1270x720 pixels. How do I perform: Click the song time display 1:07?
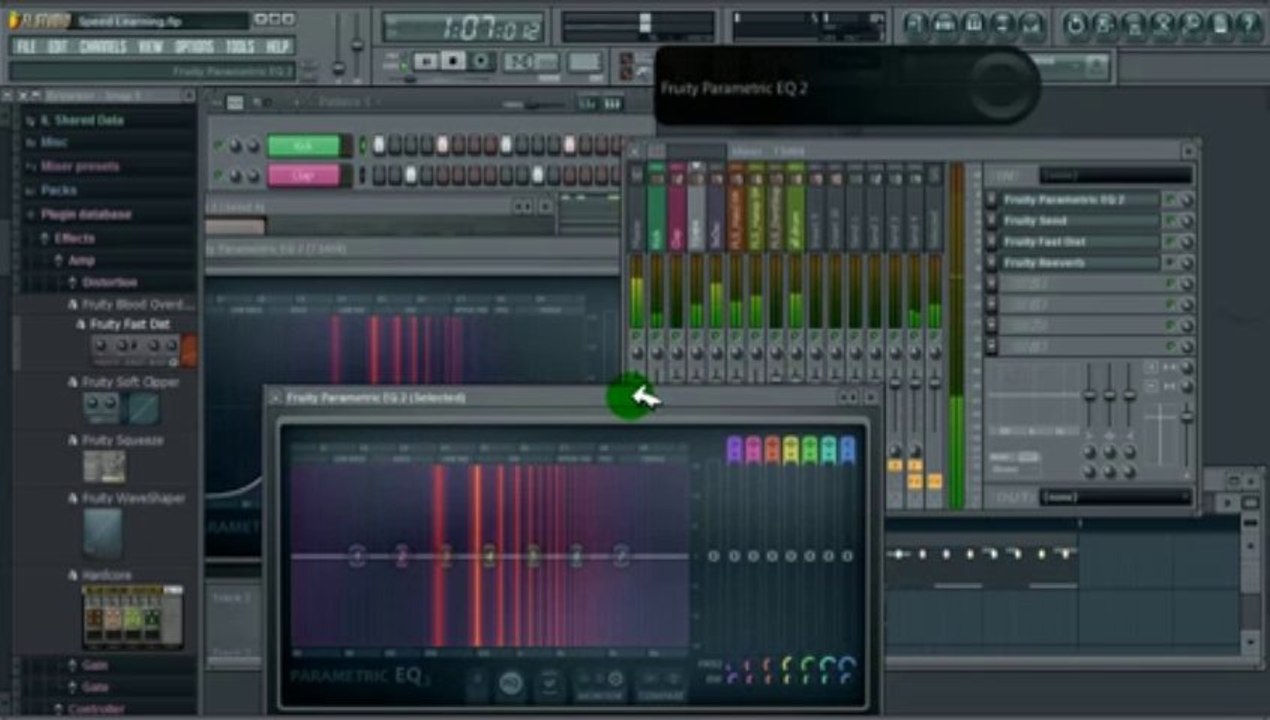463,27
